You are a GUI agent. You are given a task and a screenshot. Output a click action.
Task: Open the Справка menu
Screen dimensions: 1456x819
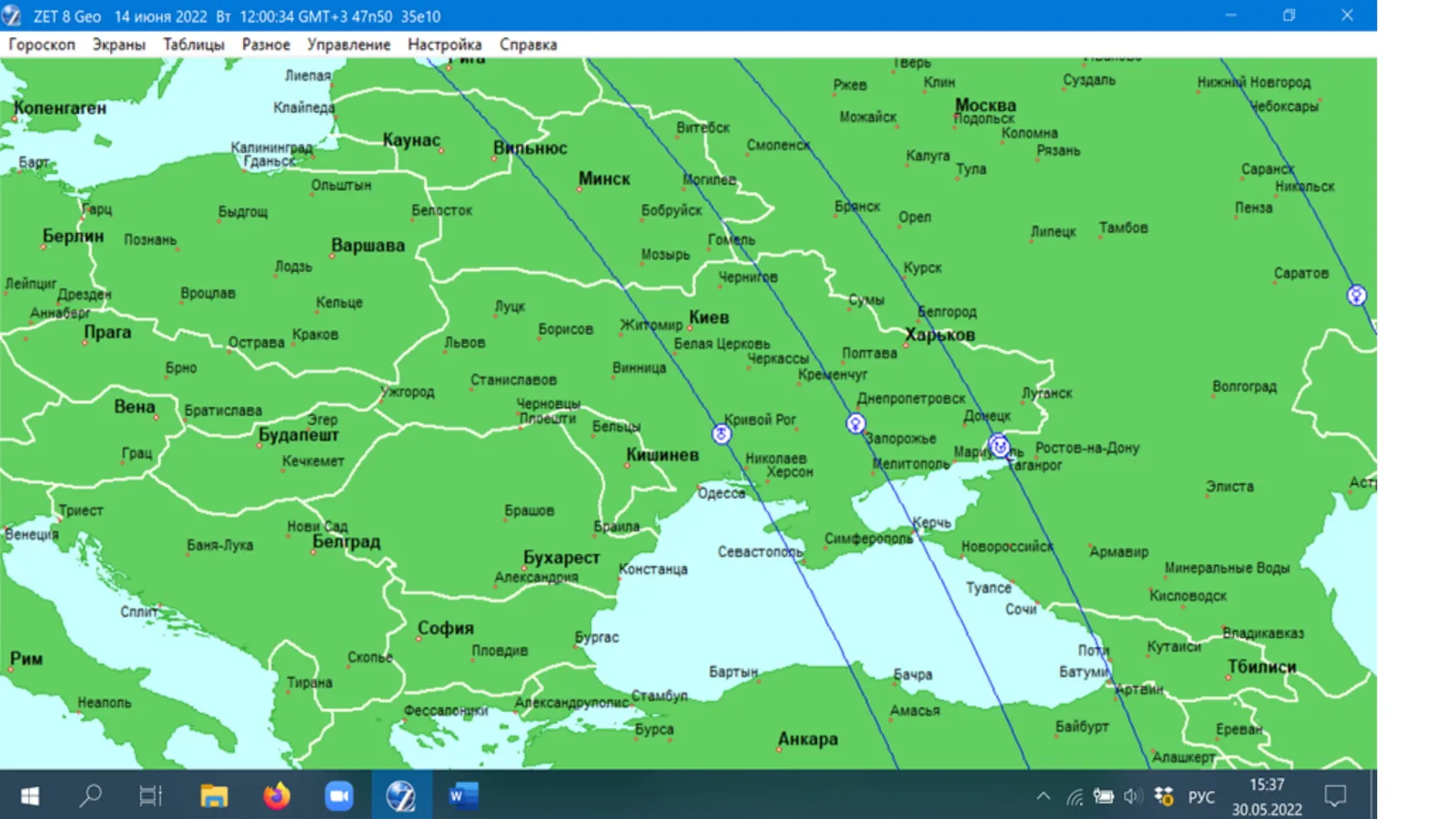point(528,45)
